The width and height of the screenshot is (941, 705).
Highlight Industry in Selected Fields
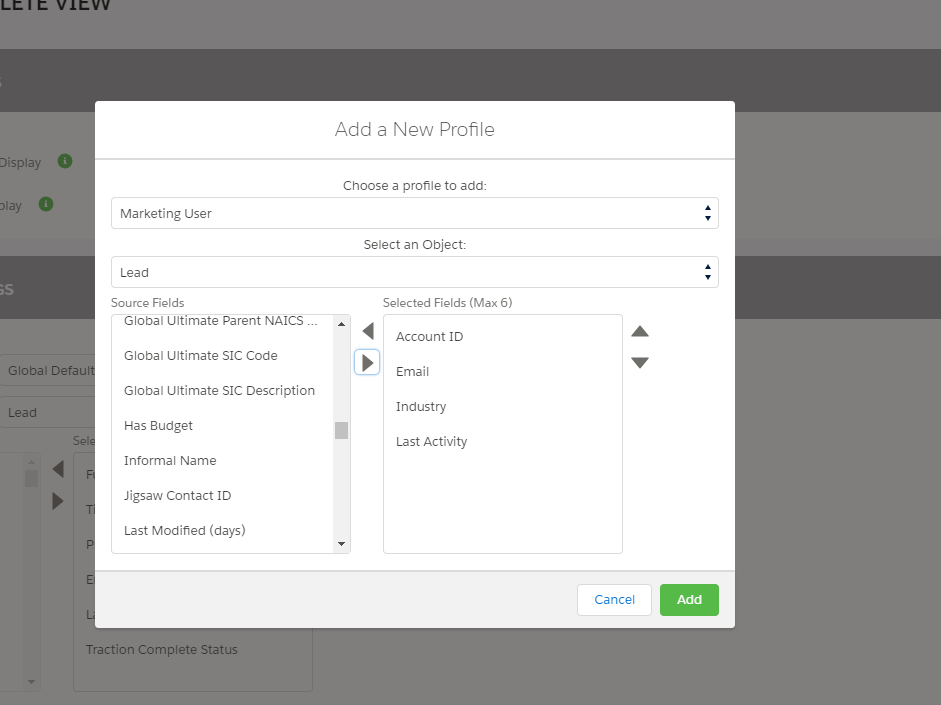pos(421,407)
